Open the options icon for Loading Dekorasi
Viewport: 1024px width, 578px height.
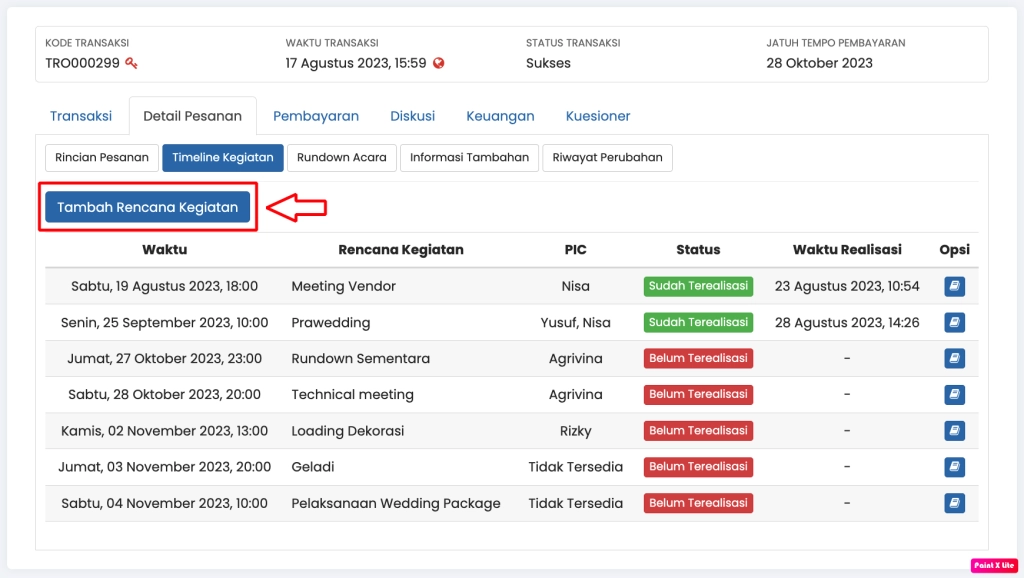(954, 431)
